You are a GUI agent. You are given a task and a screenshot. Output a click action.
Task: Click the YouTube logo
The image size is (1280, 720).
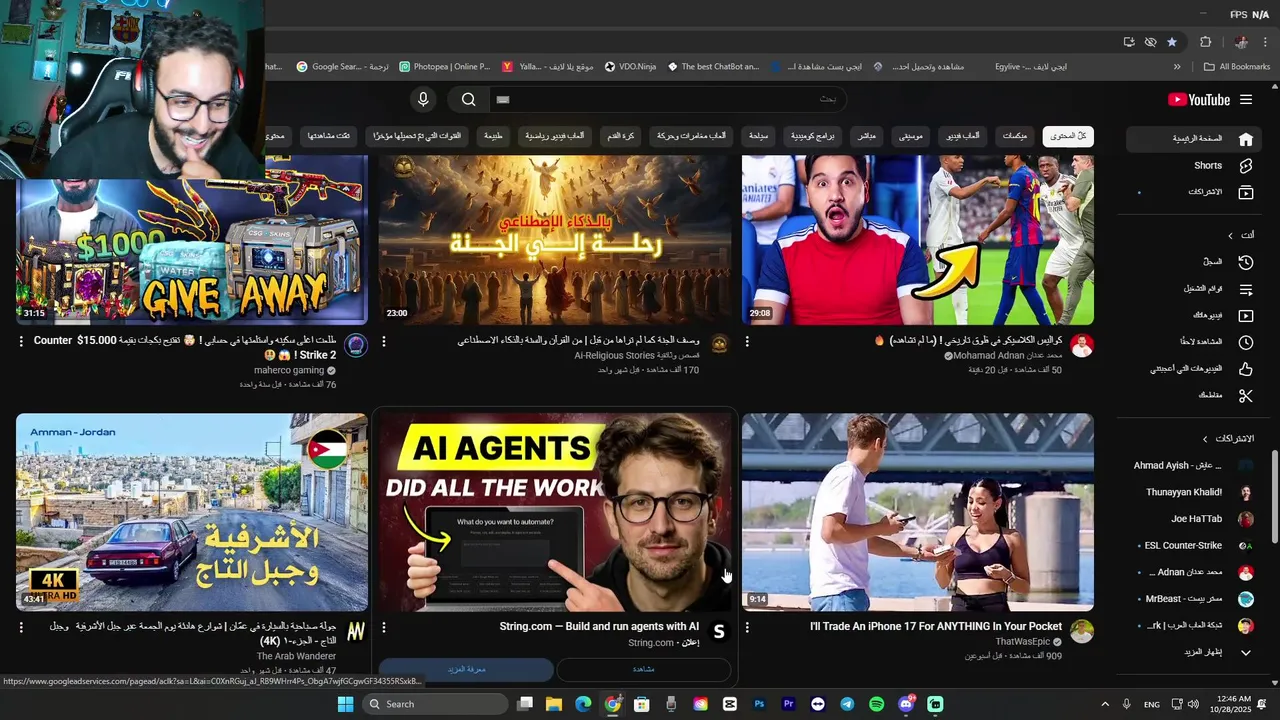1199,99
